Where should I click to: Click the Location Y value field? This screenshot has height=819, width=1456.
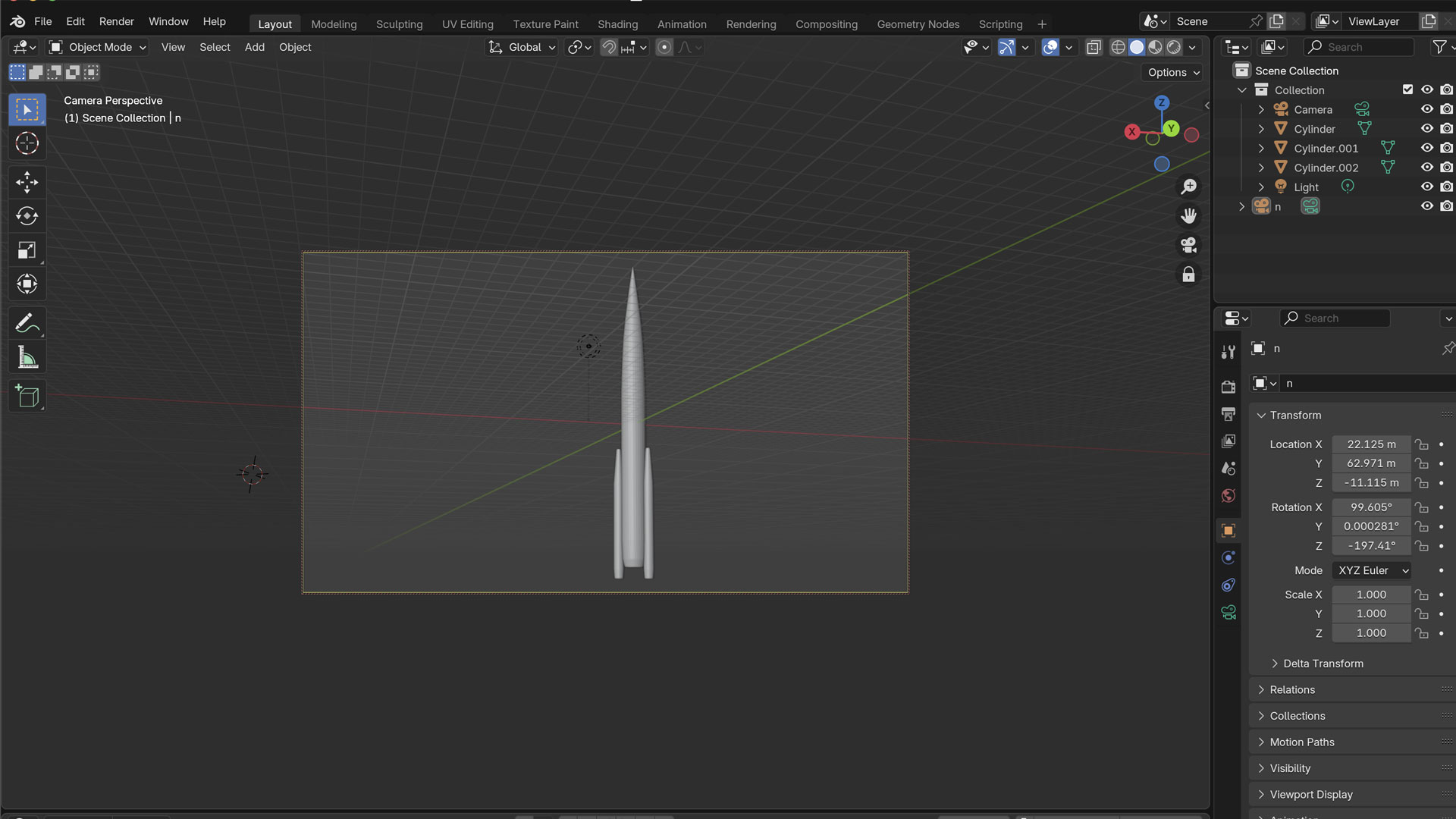coord(1371,463)
